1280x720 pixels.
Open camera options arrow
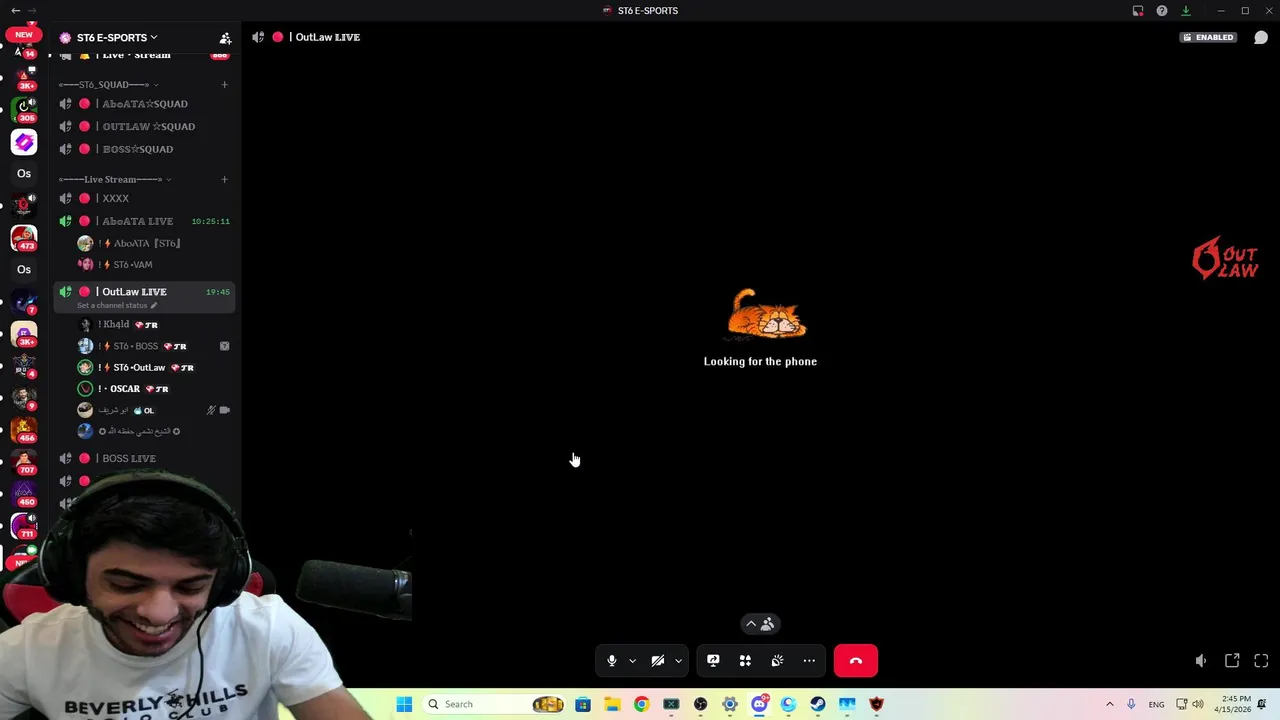[678, 661]
